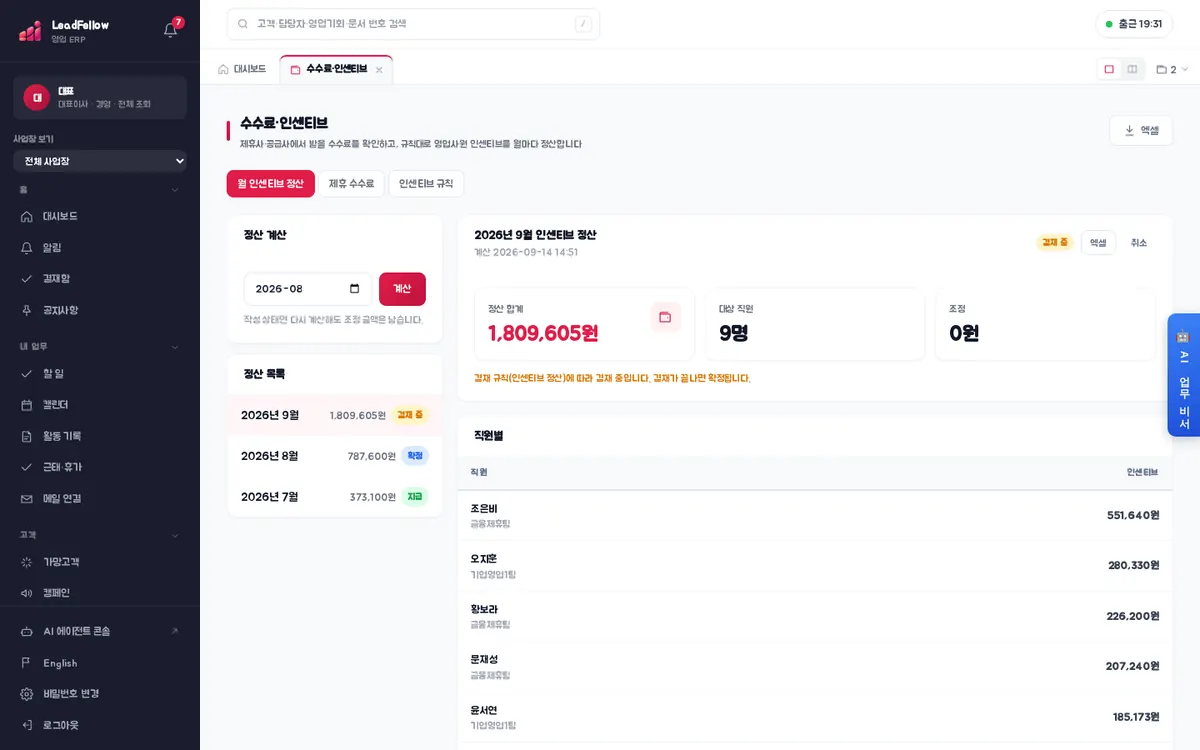Click the 지급 status badge

click(x=415, y=496)
